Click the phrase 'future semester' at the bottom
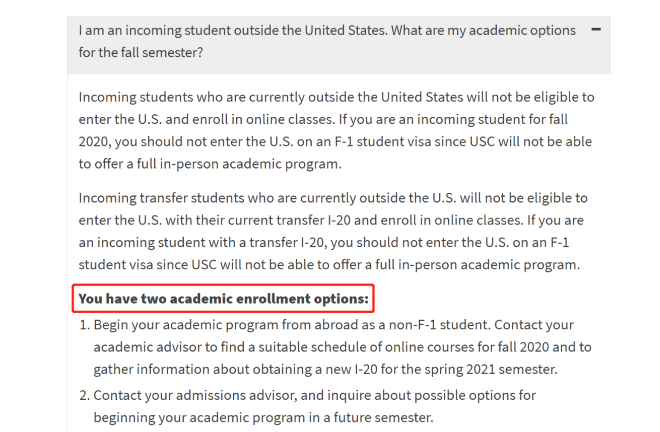This screenshot has width=660, height=432. click(x=375, y=417)
